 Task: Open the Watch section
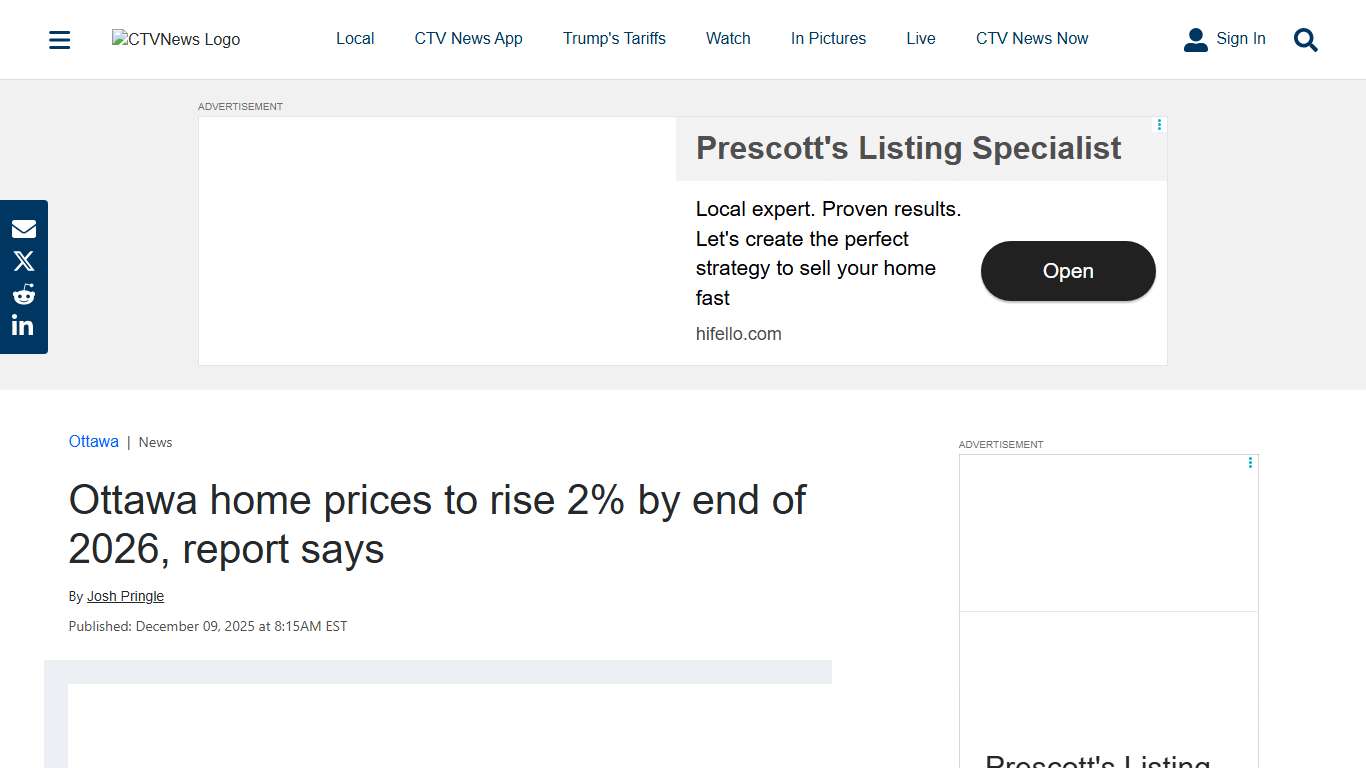coord(728,39)
